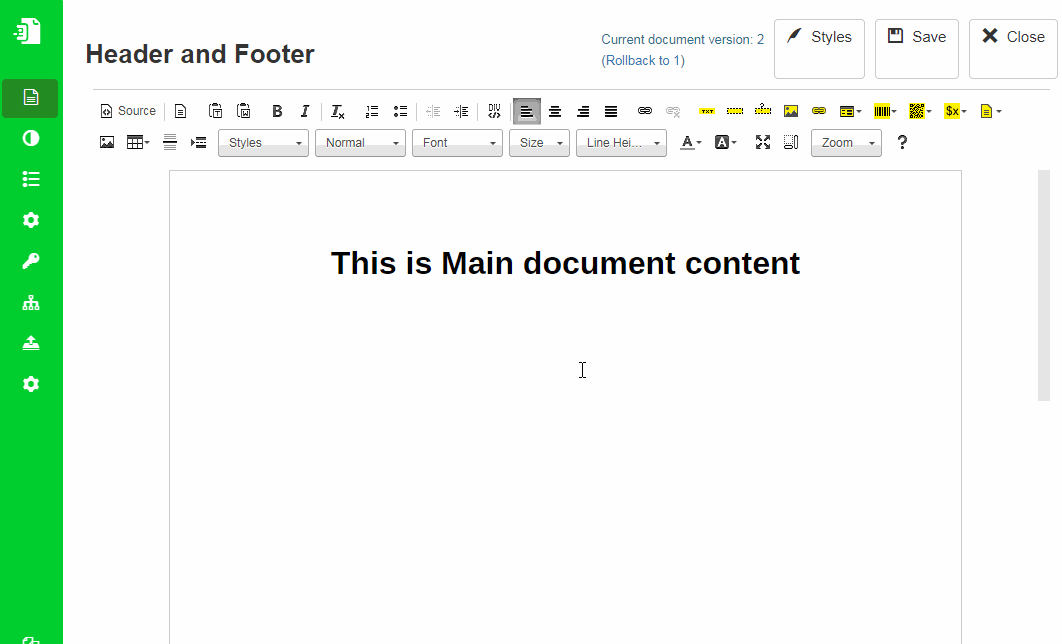The height and width of the screenshot is (644, 1062).
Task: Open the document page icon in sidebar
Action: [30, 98]
